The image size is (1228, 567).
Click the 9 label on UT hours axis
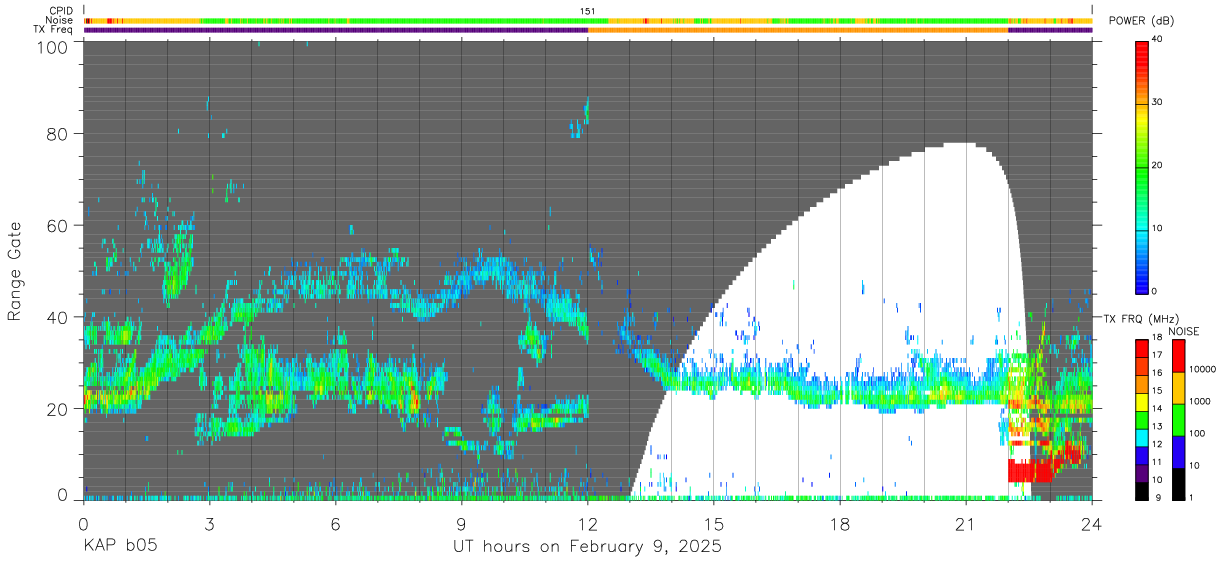[x=461, y=524]
